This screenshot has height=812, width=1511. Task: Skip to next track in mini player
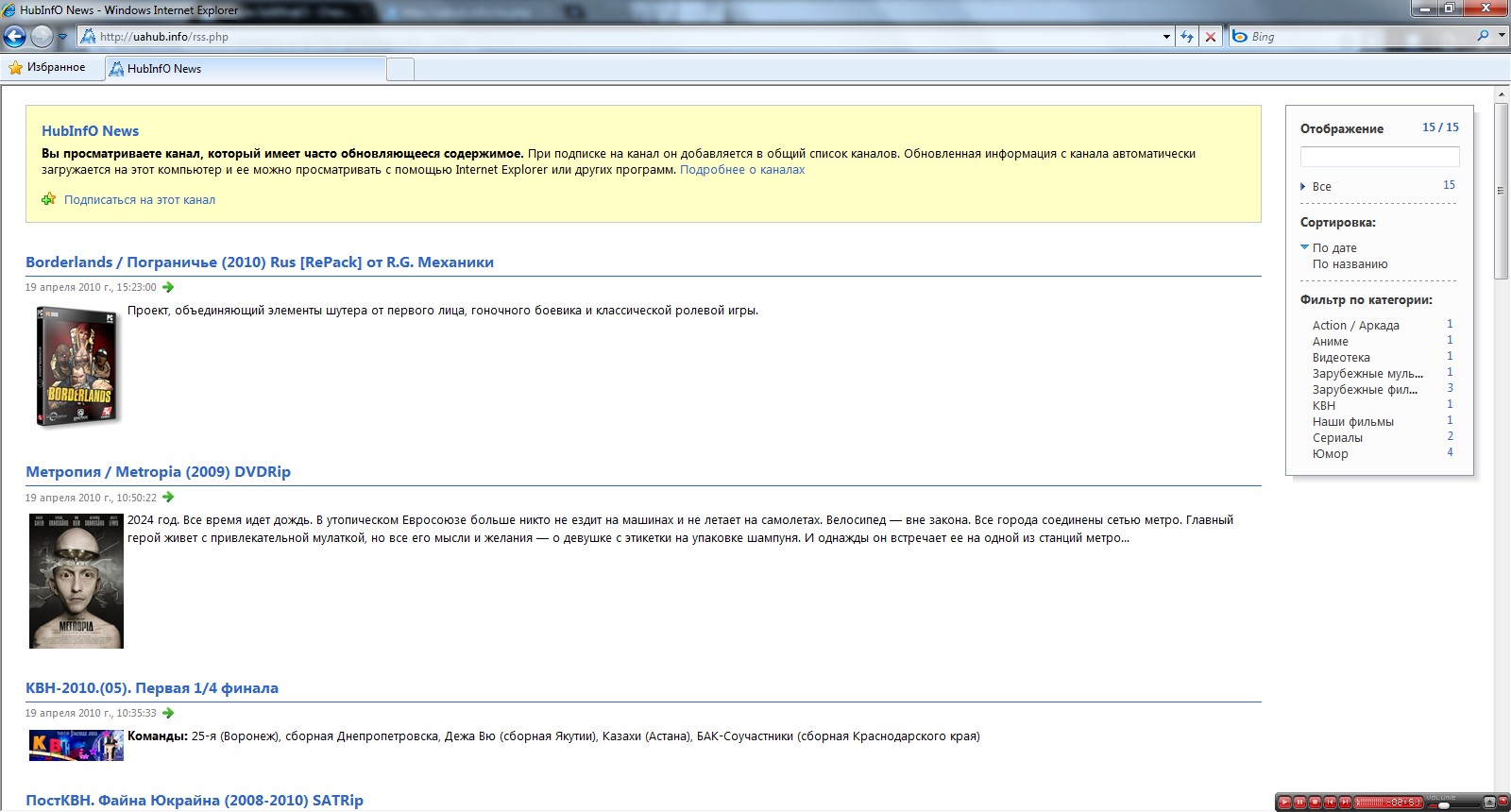[1345, 803]
